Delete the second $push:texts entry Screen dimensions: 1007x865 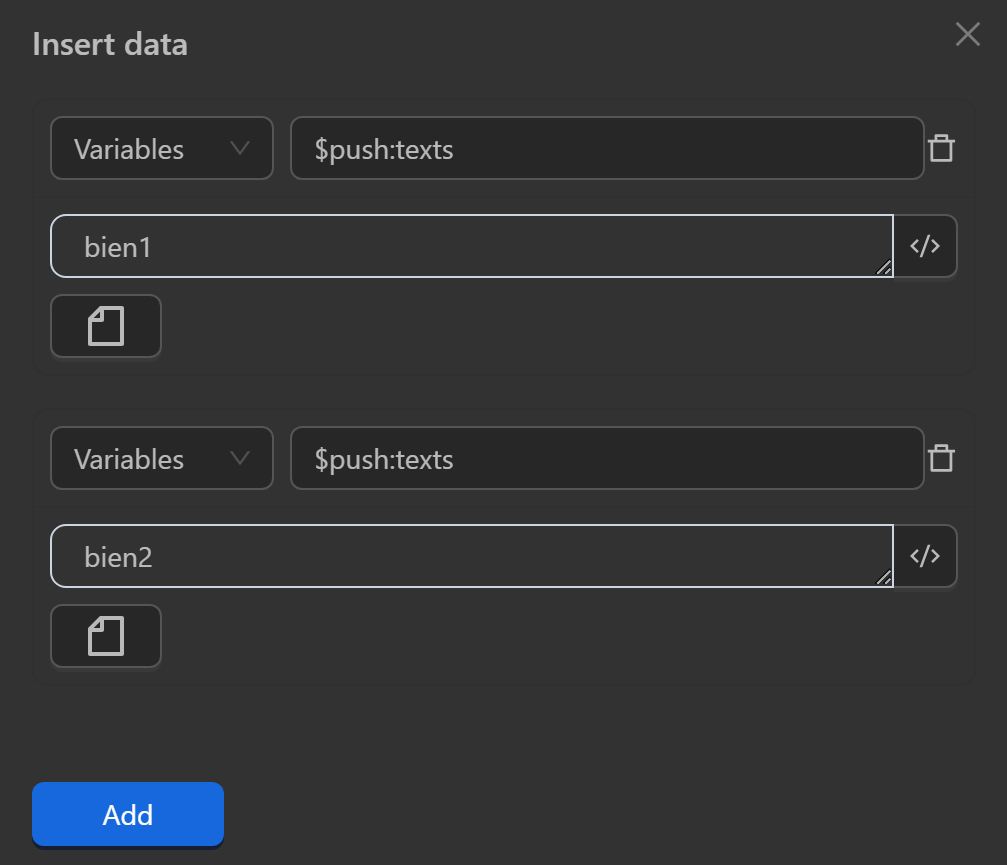pos(941,457)
